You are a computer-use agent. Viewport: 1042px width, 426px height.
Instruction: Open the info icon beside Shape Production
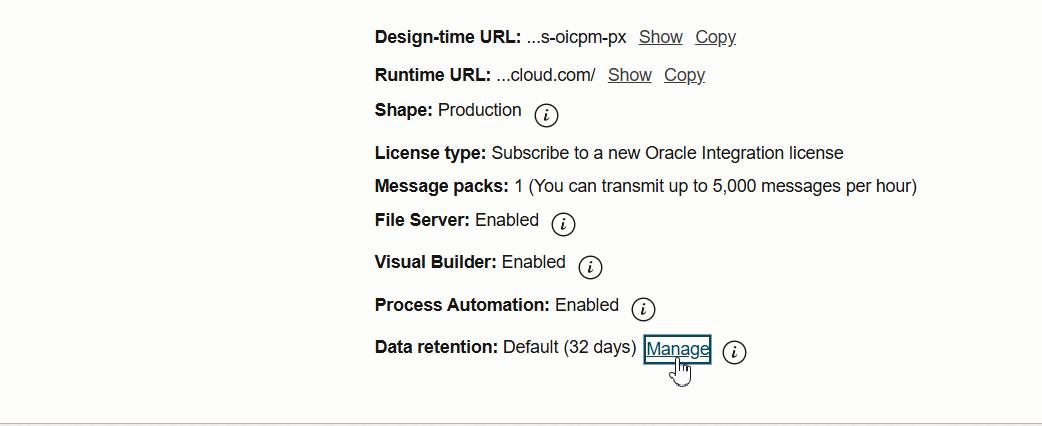(x=546, y=115)
